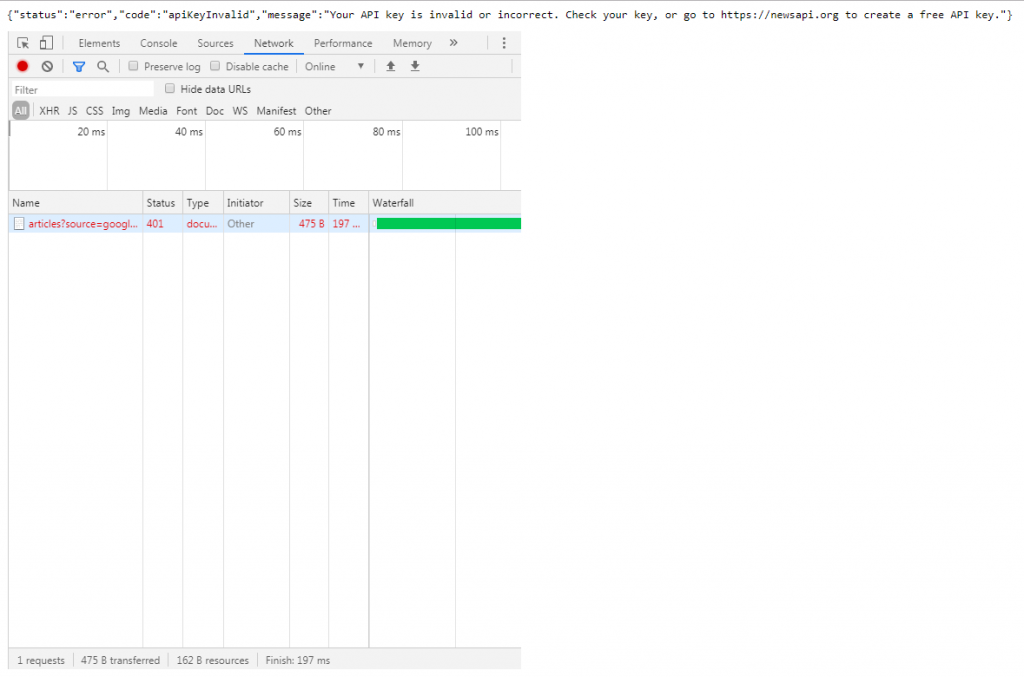Open the Sources tab
This screenshot has height=677, width=1024.
coord(216,43)
